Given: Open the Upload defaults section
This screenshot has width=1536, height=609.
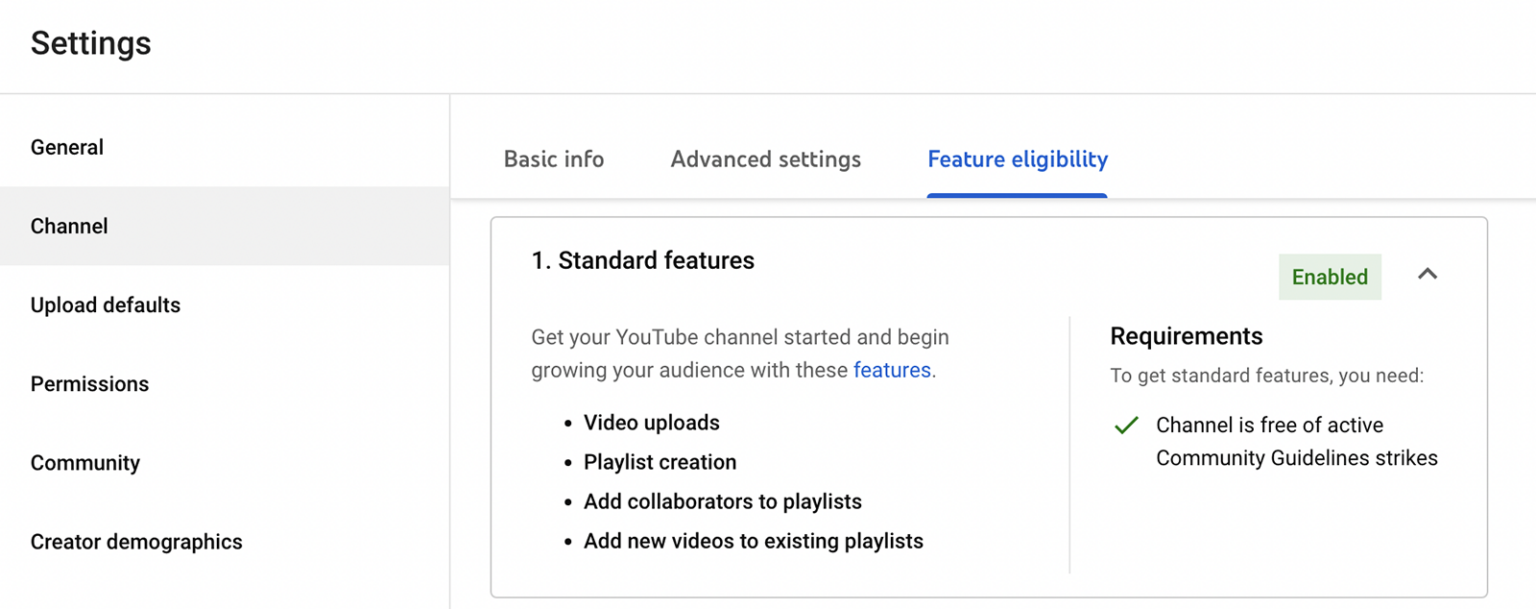Looking at the screenshot, I should coord(105,305).
